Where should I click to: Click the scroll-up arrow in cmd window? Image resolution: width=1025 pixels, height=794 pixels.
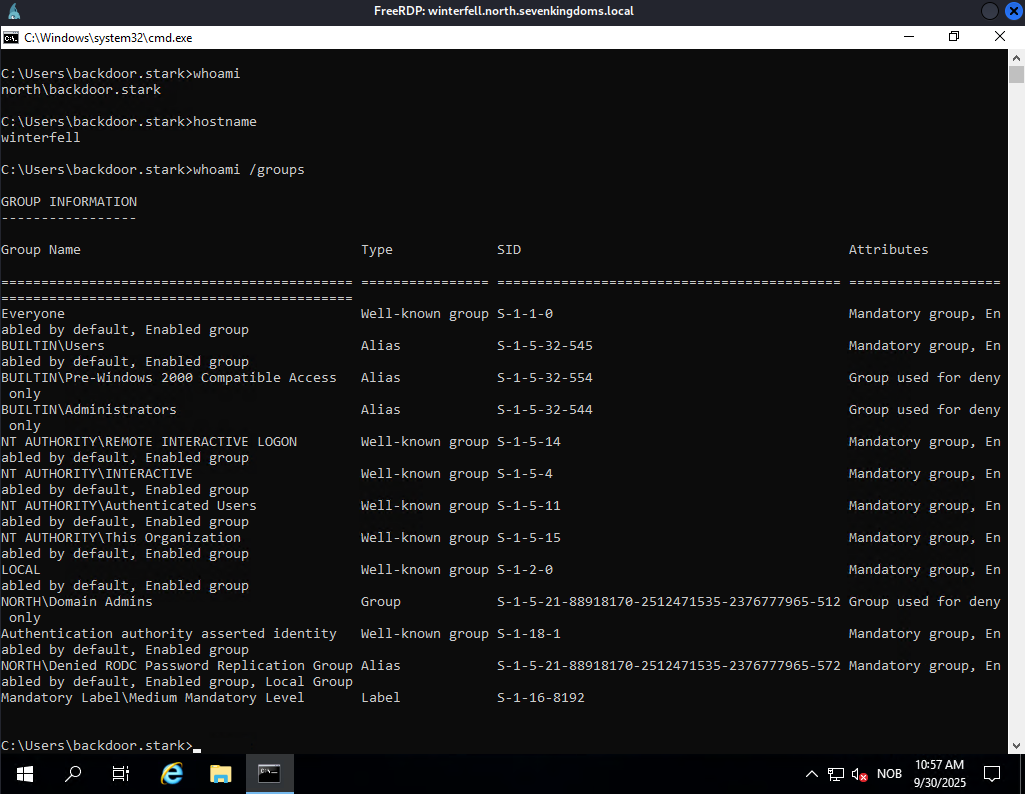1016,58
